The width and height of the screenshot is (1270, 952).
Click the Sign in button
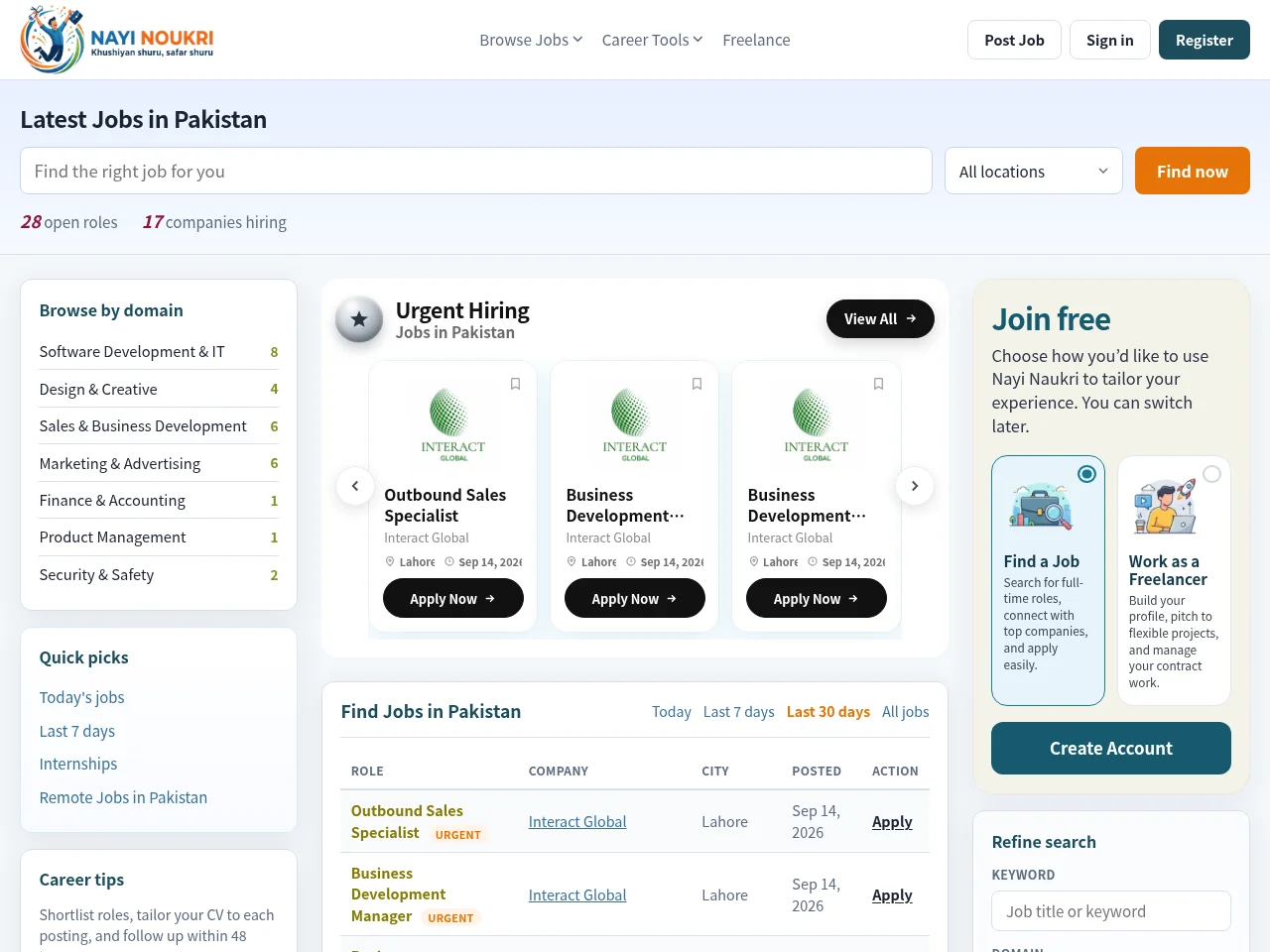pos(1110,40)
